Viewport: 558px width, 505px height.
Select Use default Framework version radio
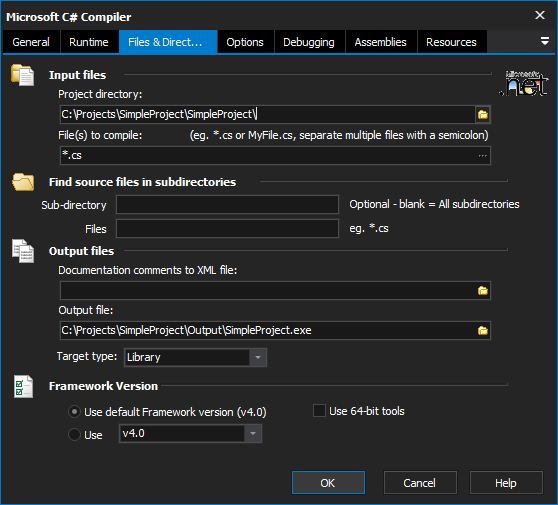click(74, 412)
